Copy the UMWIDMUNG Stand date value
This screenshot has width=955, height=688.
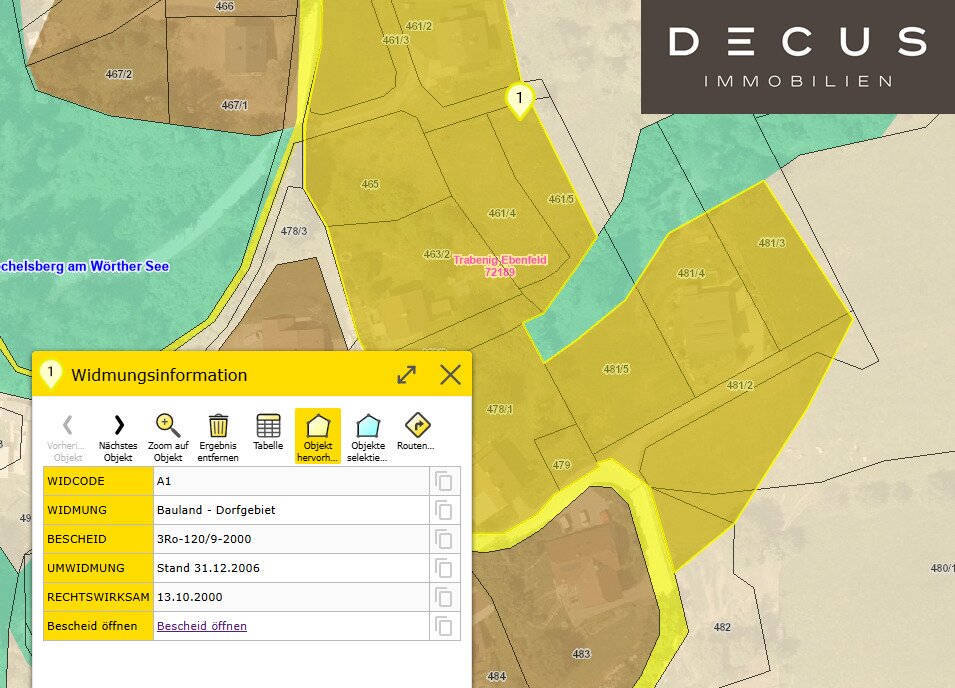pyautogui.click(x=444, y=568)
